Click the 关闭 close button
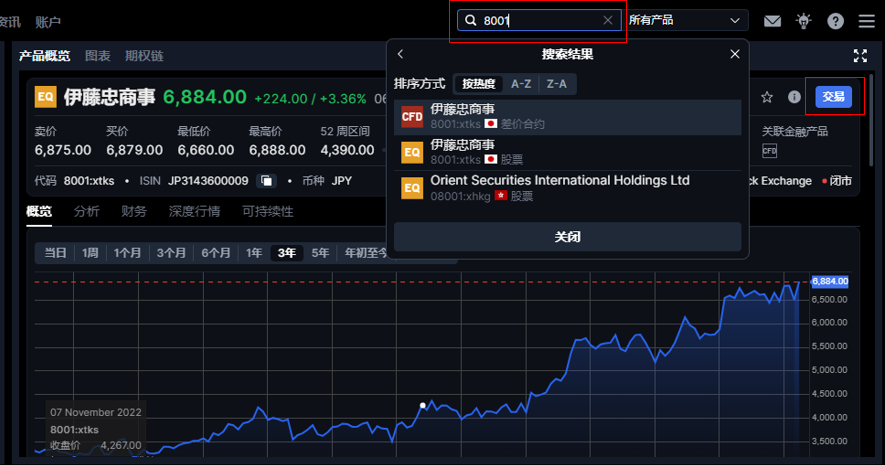 (x=567, y=236)
